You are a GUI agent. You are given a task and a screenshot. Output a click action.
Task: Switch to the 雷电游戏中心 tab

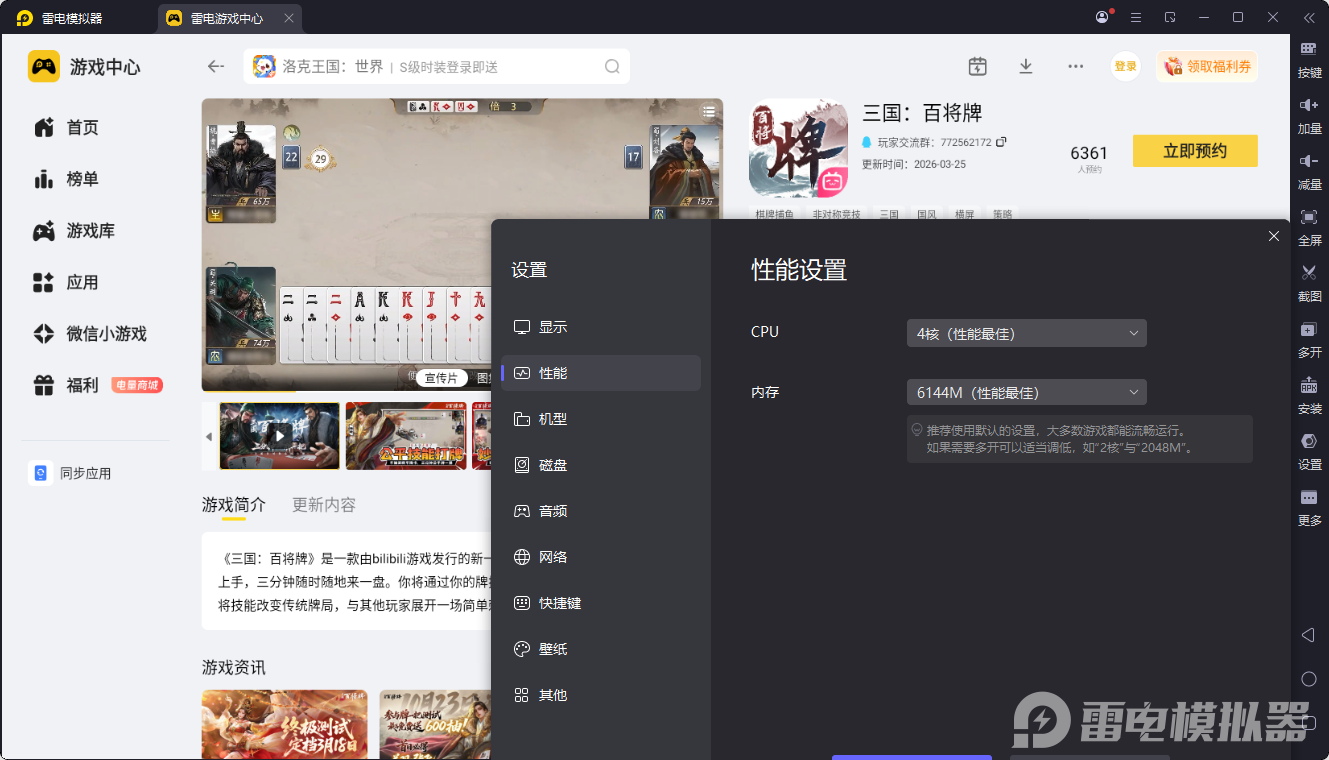click(230, 18)
